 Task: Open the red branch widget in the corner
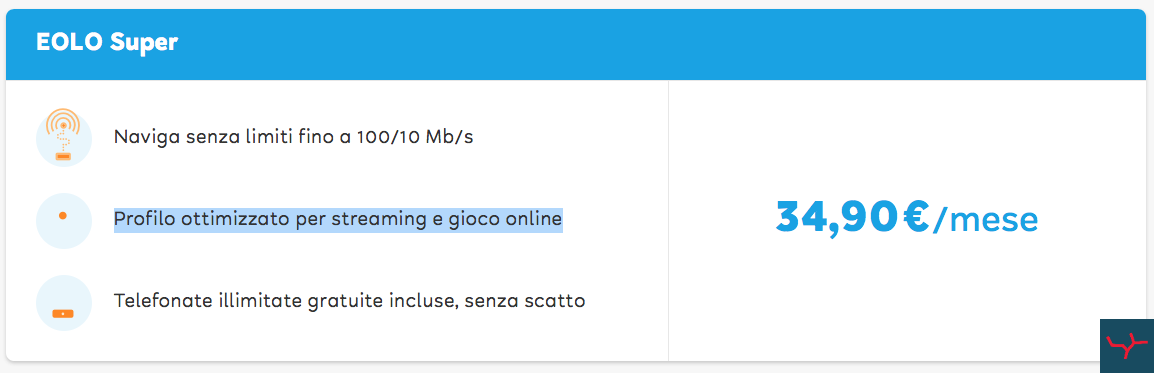1127,346
